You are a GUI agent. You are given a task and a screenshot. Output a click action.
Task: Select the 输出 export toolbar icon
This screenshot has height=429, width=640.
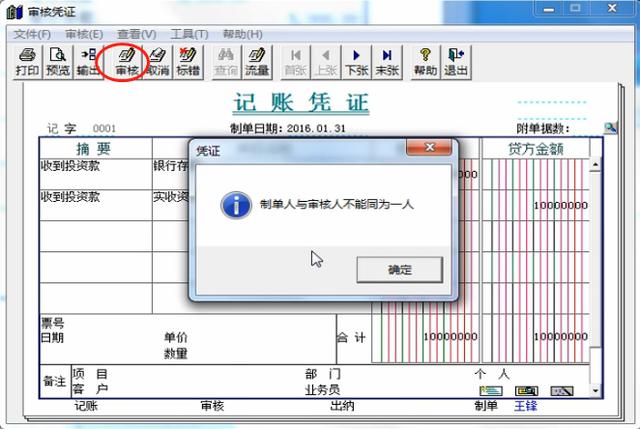coord(88,62)
